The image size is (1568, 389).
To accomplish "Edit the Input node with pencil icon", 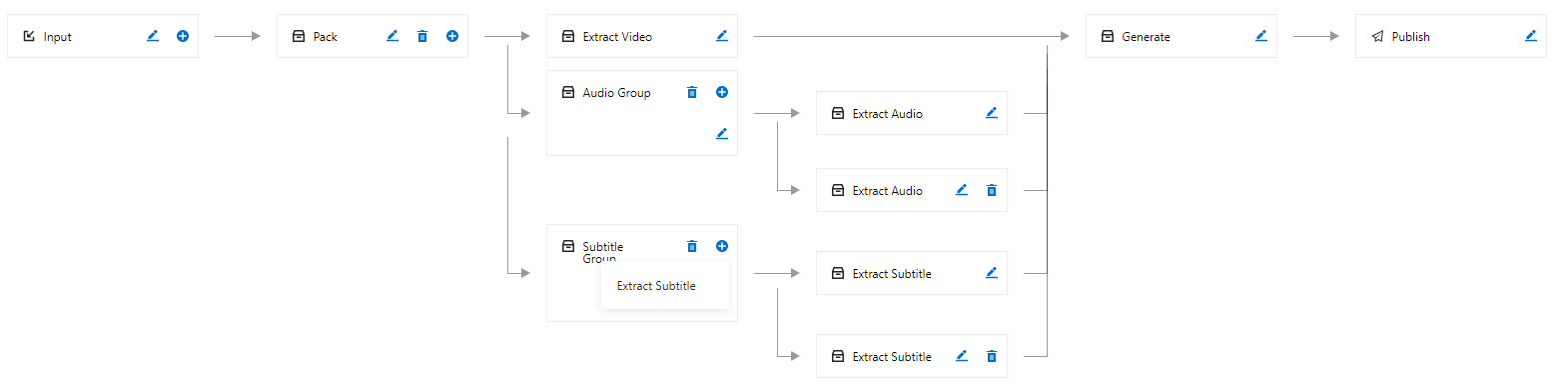I will pyautogui.click(x=153, y=36).
